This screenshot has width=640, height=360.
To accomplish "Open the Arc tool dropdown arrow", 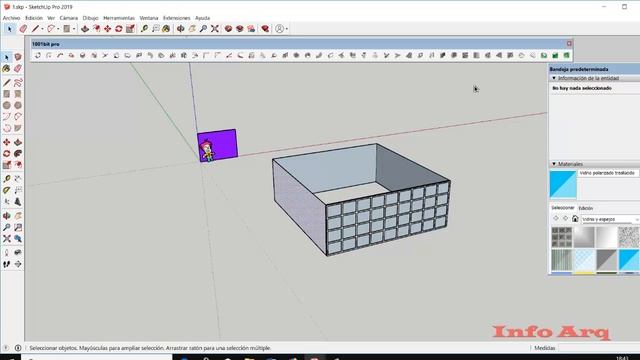I will (x=58, y=29).
